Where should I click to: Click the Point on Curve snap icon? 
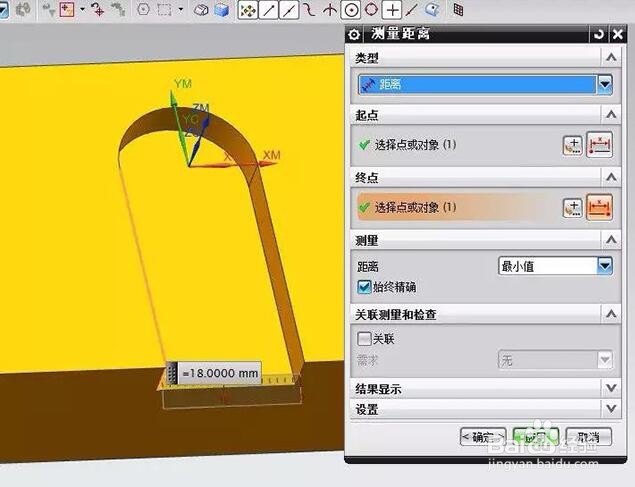[411, 10]
